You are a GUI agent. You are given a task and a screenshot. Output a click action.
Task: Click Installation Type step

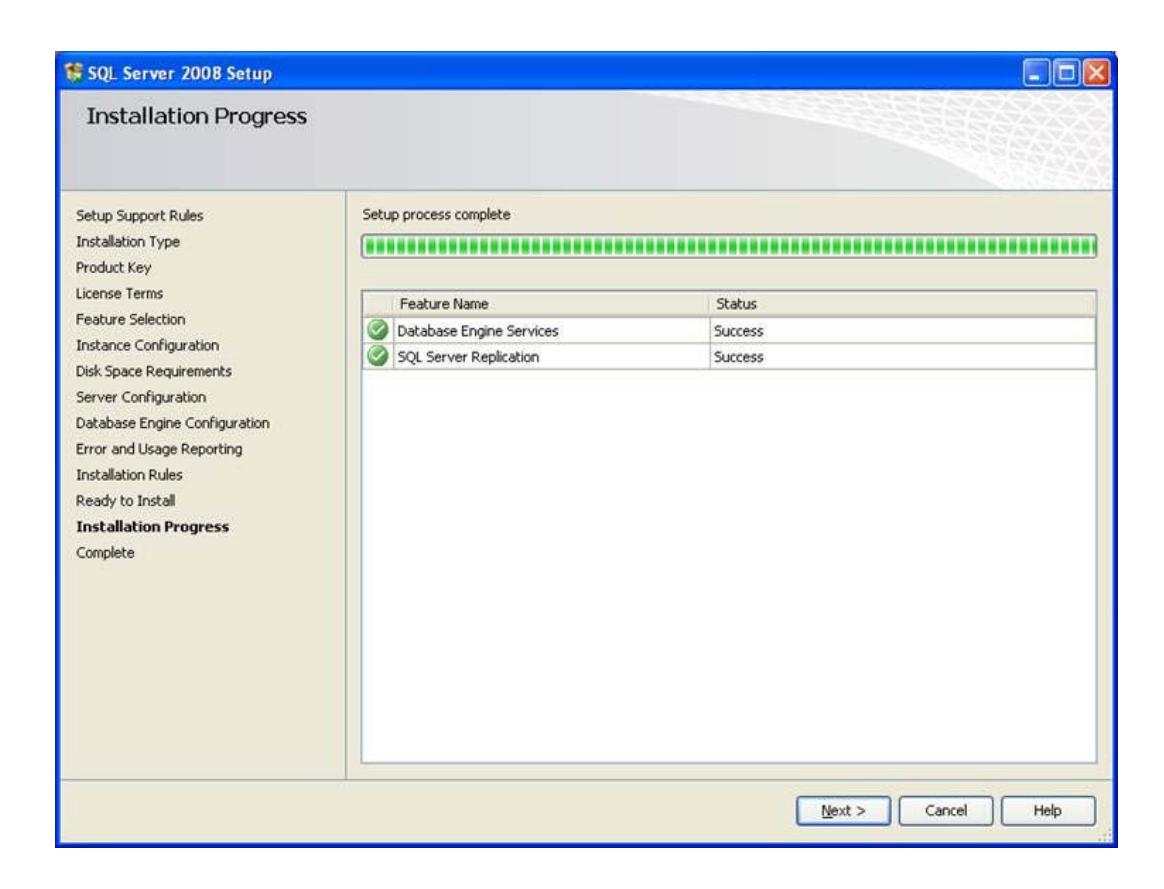pos(128,241)
